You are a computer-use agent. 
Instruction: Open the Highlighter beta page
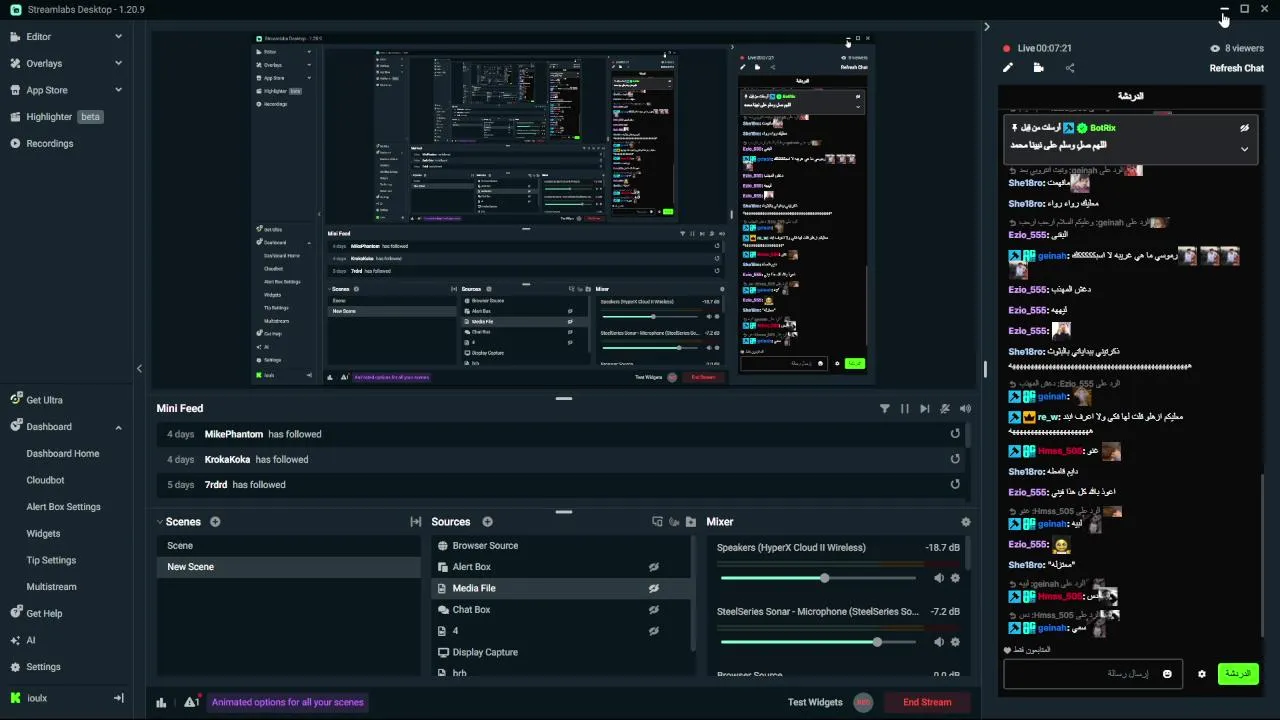tap(56, 117)
